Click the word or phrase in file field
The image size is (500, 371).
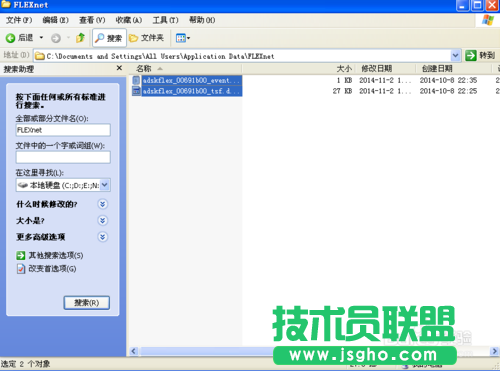[x=63, y=157]
